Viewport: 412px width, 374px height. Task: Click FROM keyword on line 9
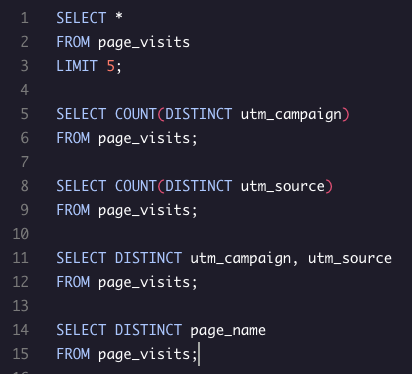[x=73, y=210]
